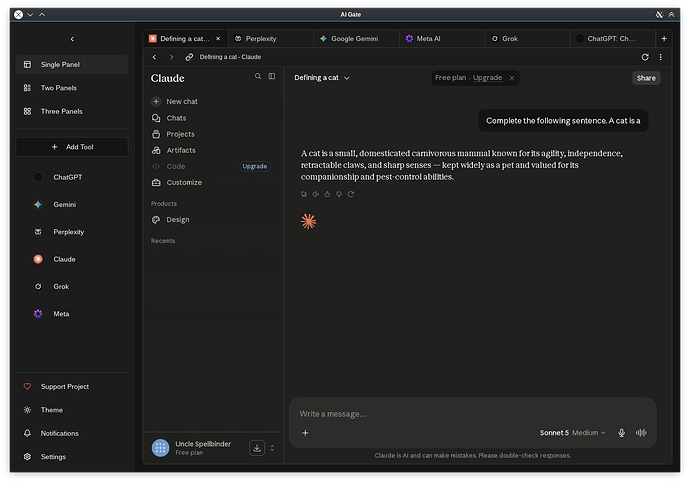Image resolution: width=690 pixels, height=484 pixels.
Task: Click the Write a message field
Action: [473, 414]
